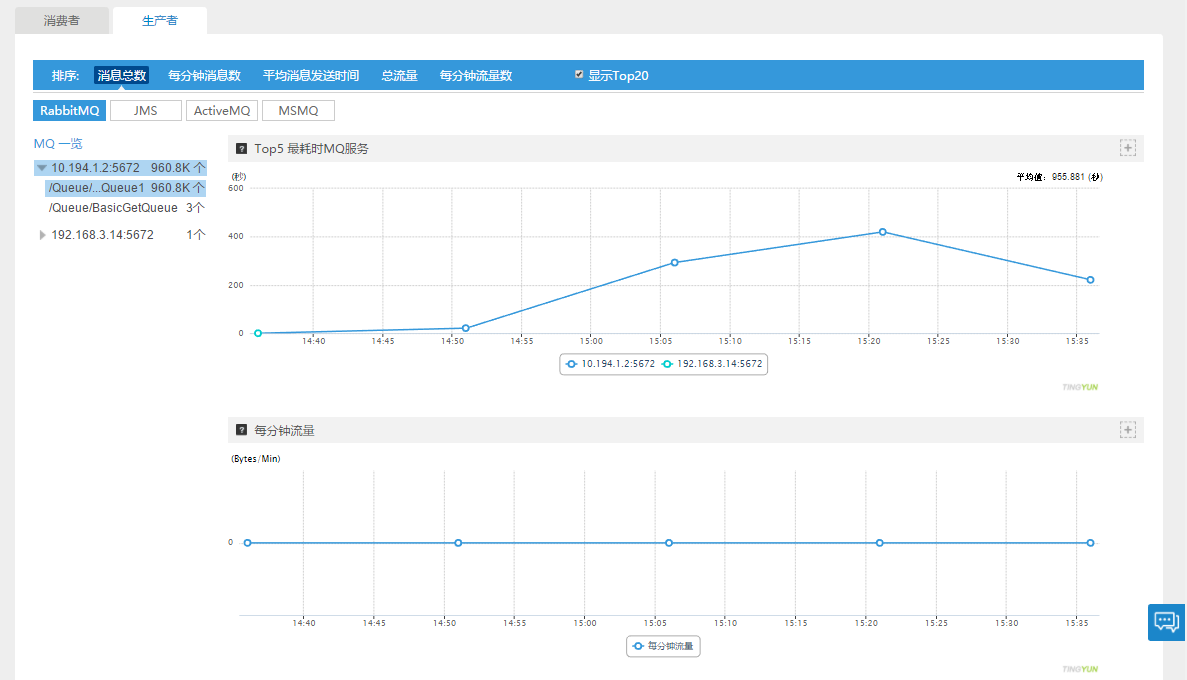Click the 14:50 data point in Top5 chart
The image size is (1187, 680).
466,328
